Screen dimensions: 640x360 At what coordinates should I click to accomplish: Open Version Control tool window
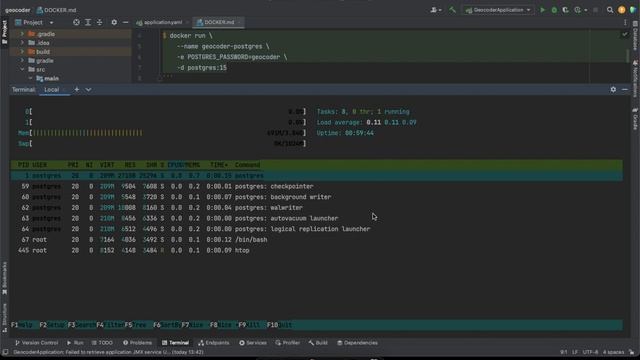tap(37, 342)
